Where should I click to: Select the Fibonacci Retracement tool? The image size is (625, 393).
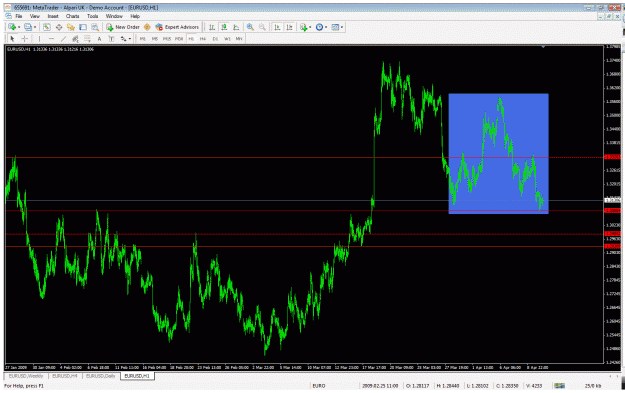[87, 39]
